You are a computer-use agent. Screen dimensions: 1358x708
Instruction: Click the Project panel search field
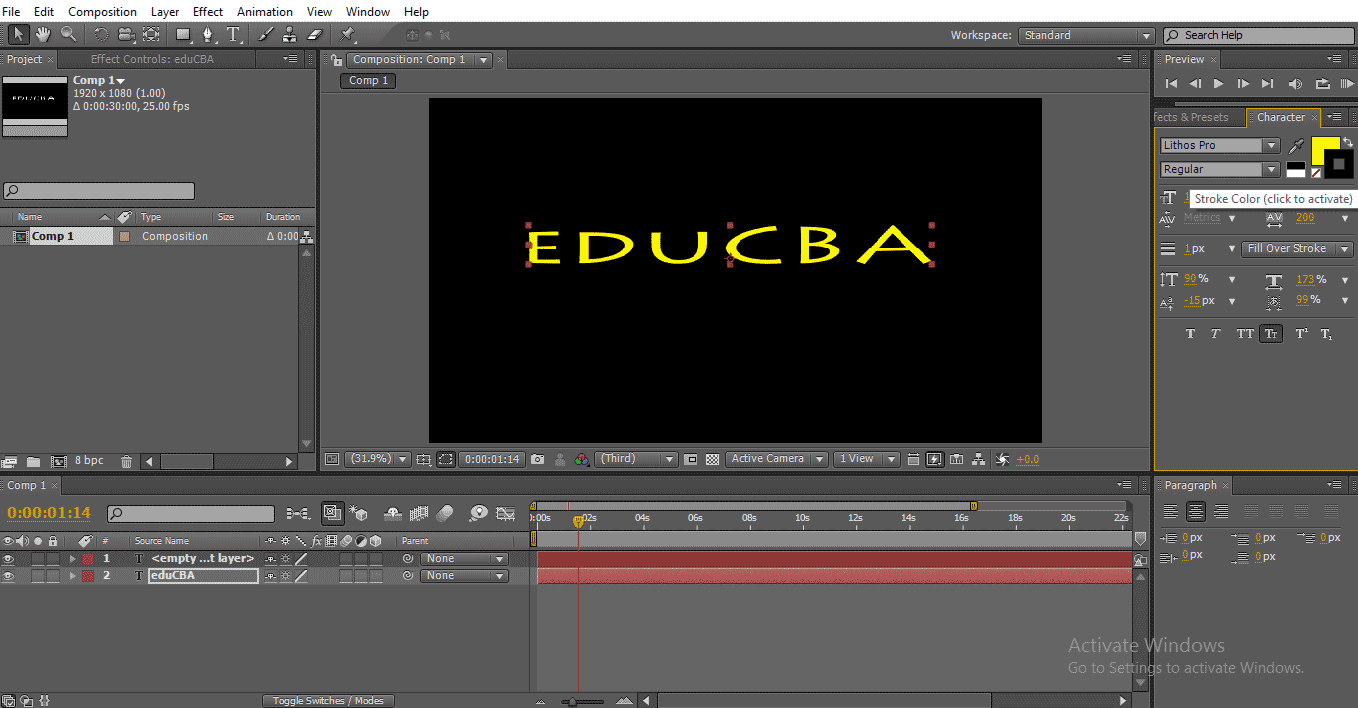(99, 191)
